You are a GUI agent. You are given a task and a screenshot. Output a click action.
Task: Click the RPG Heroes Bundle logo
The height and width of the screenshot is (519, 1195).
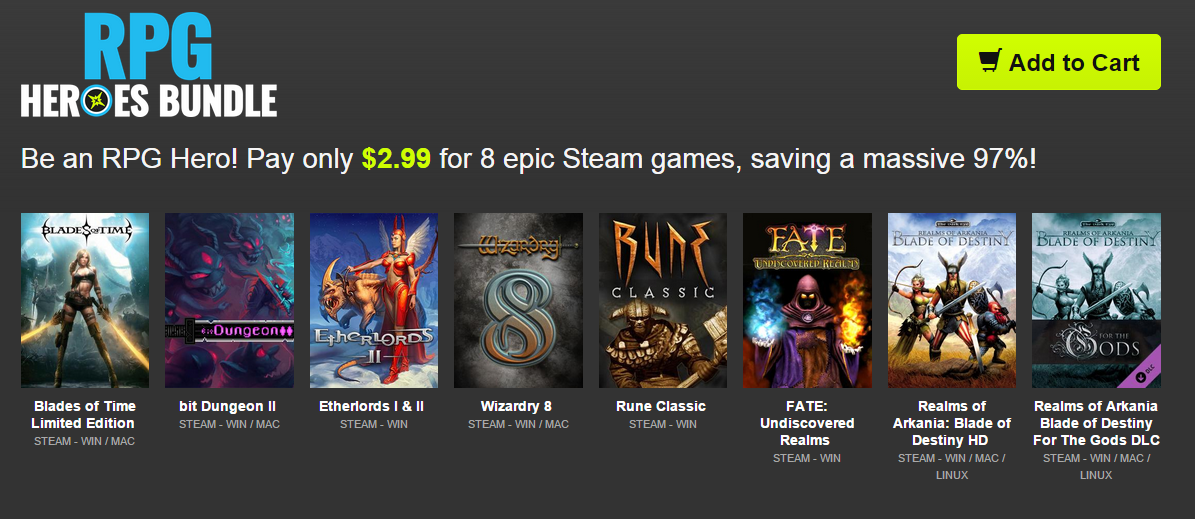click(149, 64)
